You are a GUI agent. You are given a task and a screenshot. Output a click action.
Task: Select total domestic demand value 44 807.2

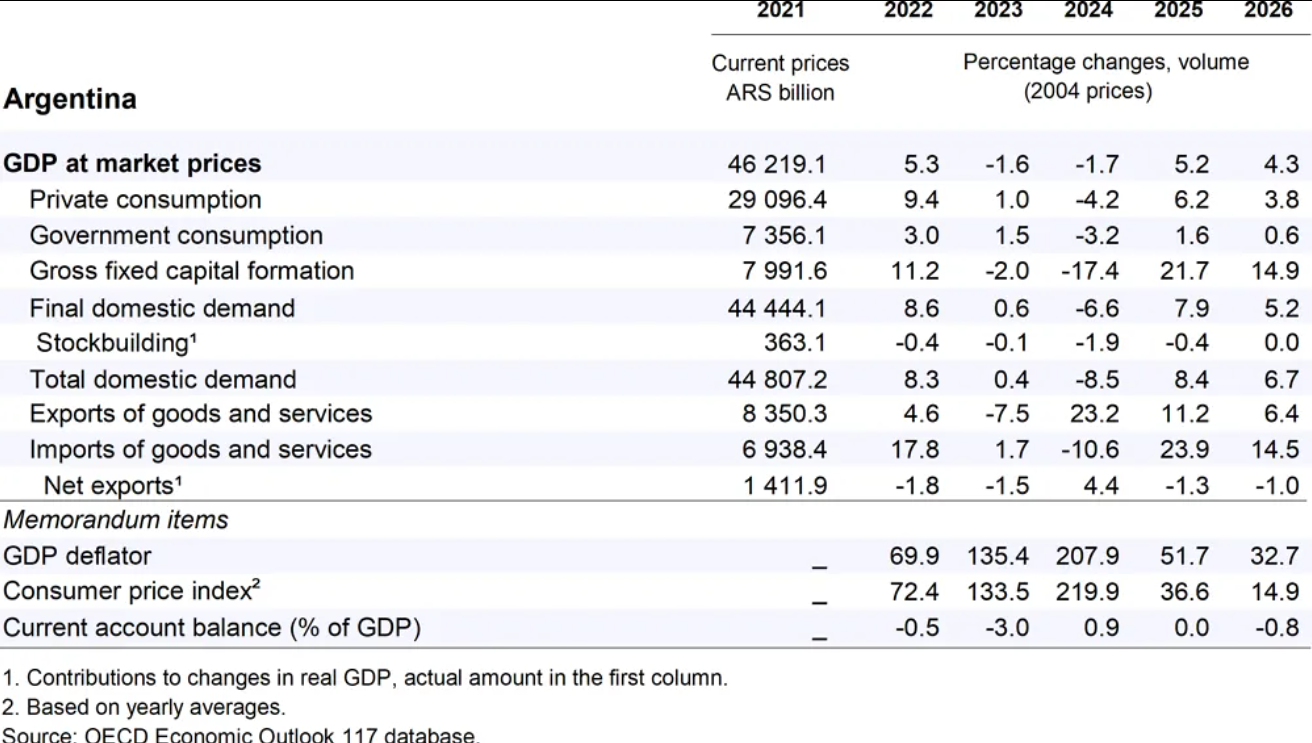(777, 379)
